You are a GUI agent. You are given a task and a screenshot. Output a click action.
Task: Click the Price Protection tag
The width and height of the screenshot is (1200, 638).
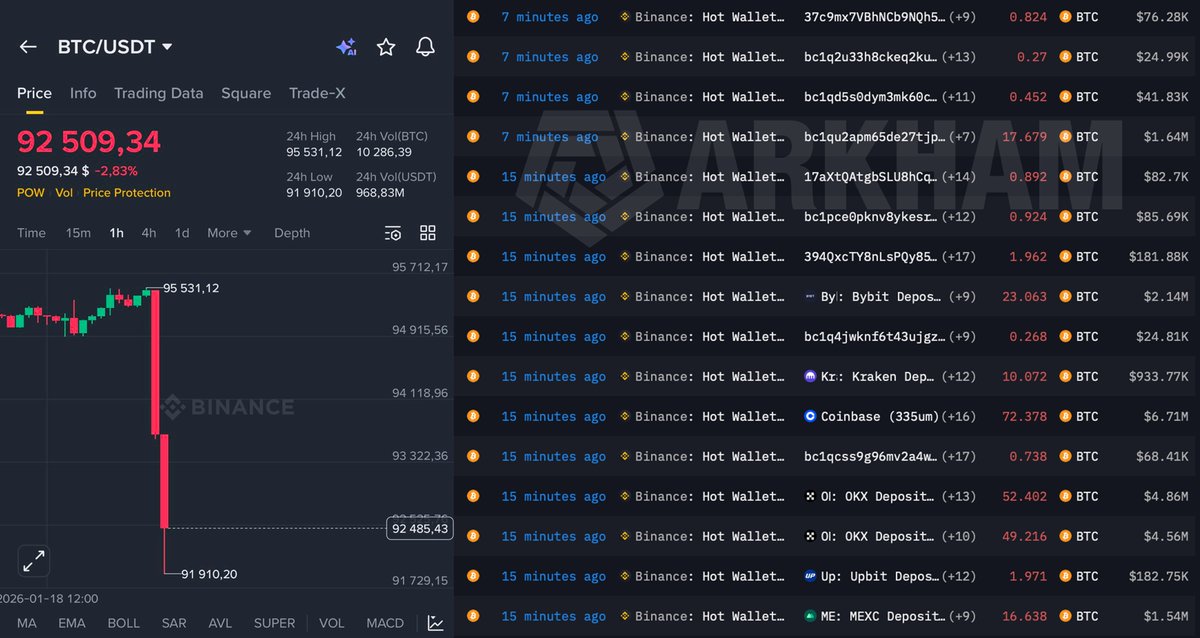click(x=127, y=193)
